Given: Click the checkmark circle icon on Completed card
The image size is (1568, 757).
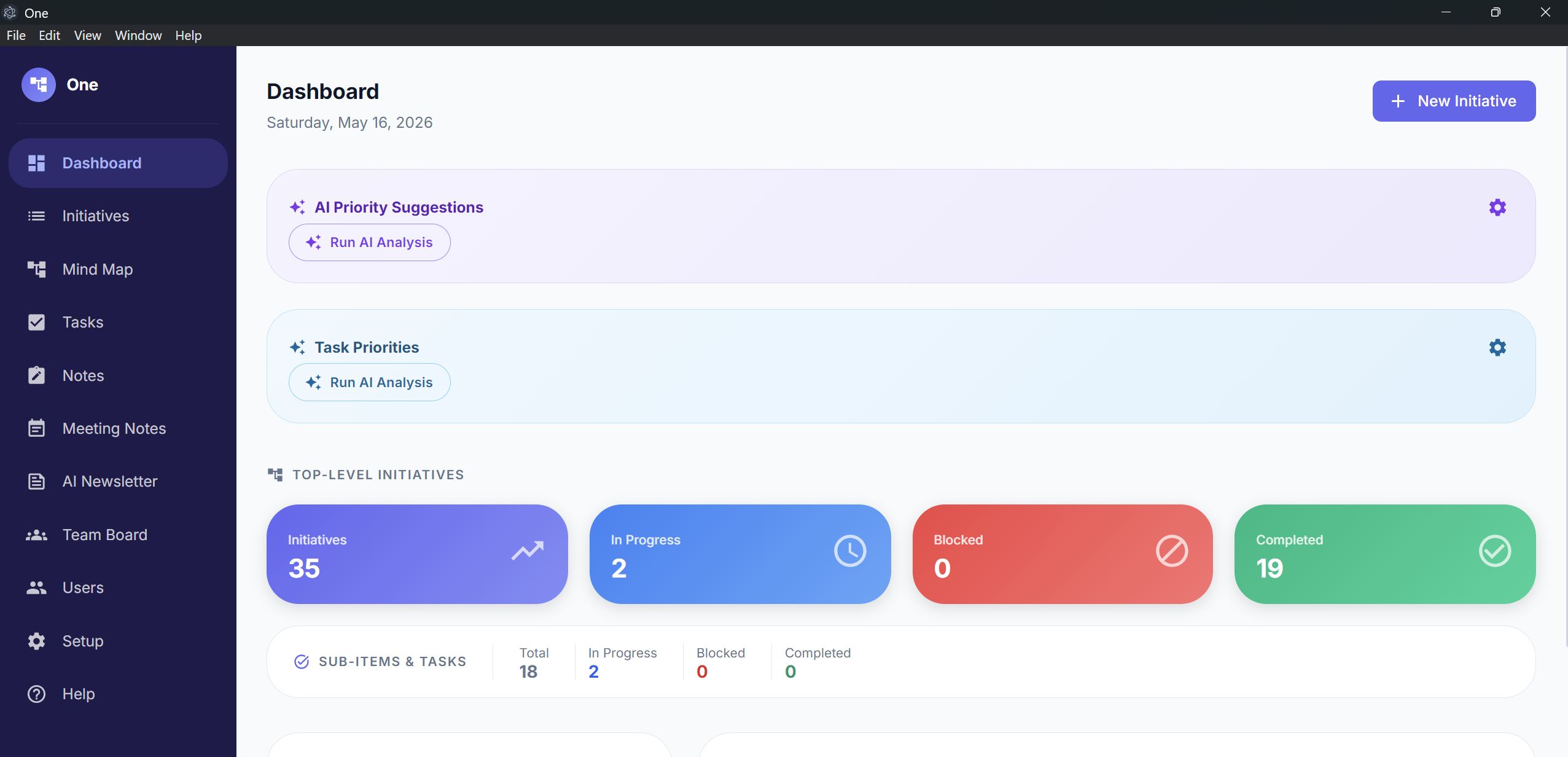Looking at the screenshot, I should point(1495,551).
